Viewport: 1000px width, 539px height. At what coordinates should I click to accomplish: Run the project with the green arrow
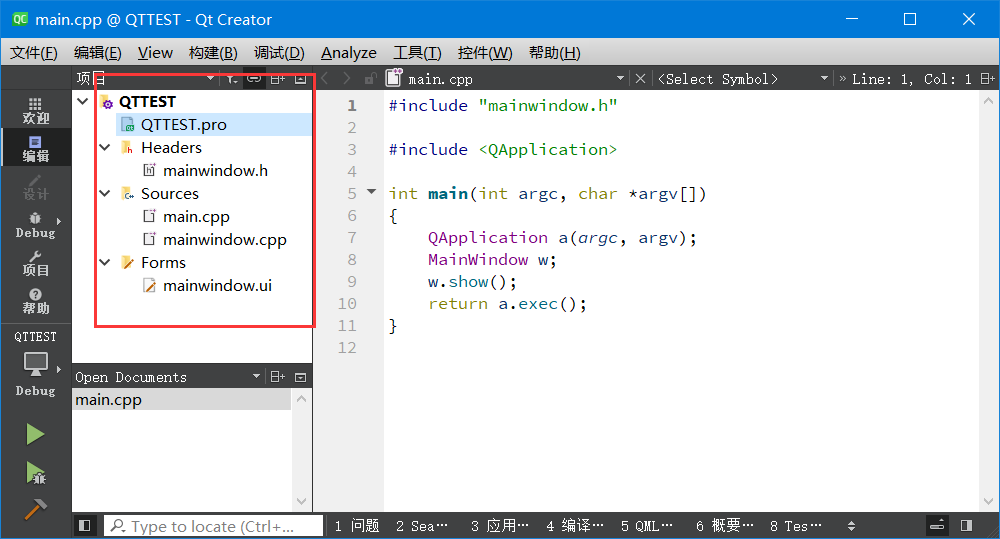point(35,434)
